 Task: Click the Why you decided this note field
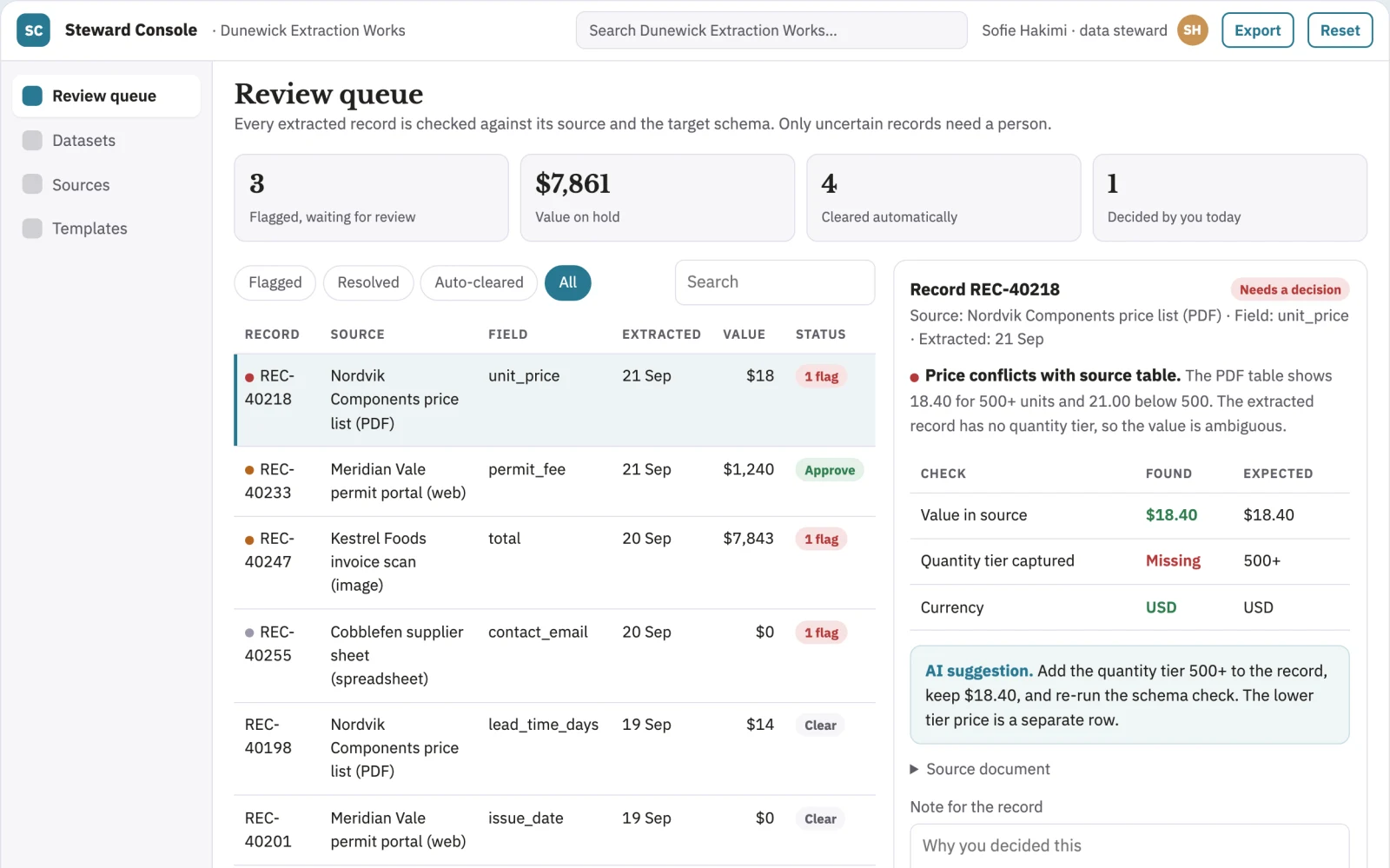click(x=1129, y=845)
